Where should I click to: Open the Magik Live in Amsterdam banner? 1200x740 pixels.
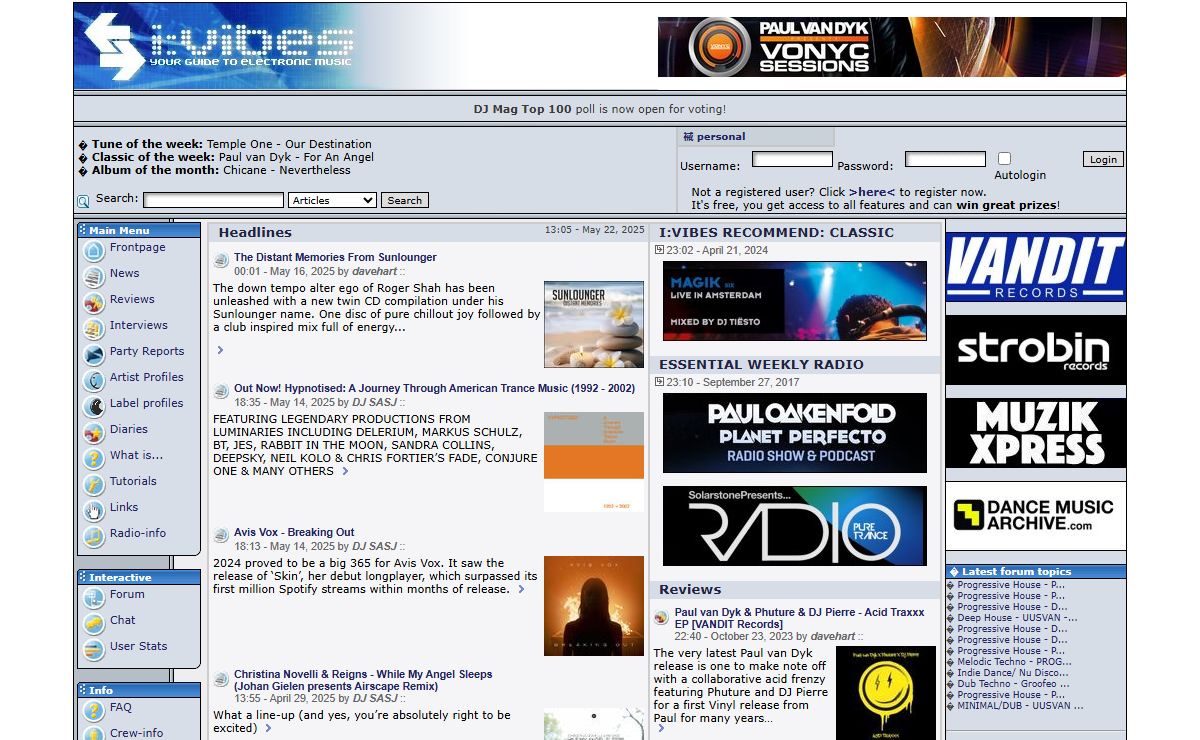[x=795, y=301]
